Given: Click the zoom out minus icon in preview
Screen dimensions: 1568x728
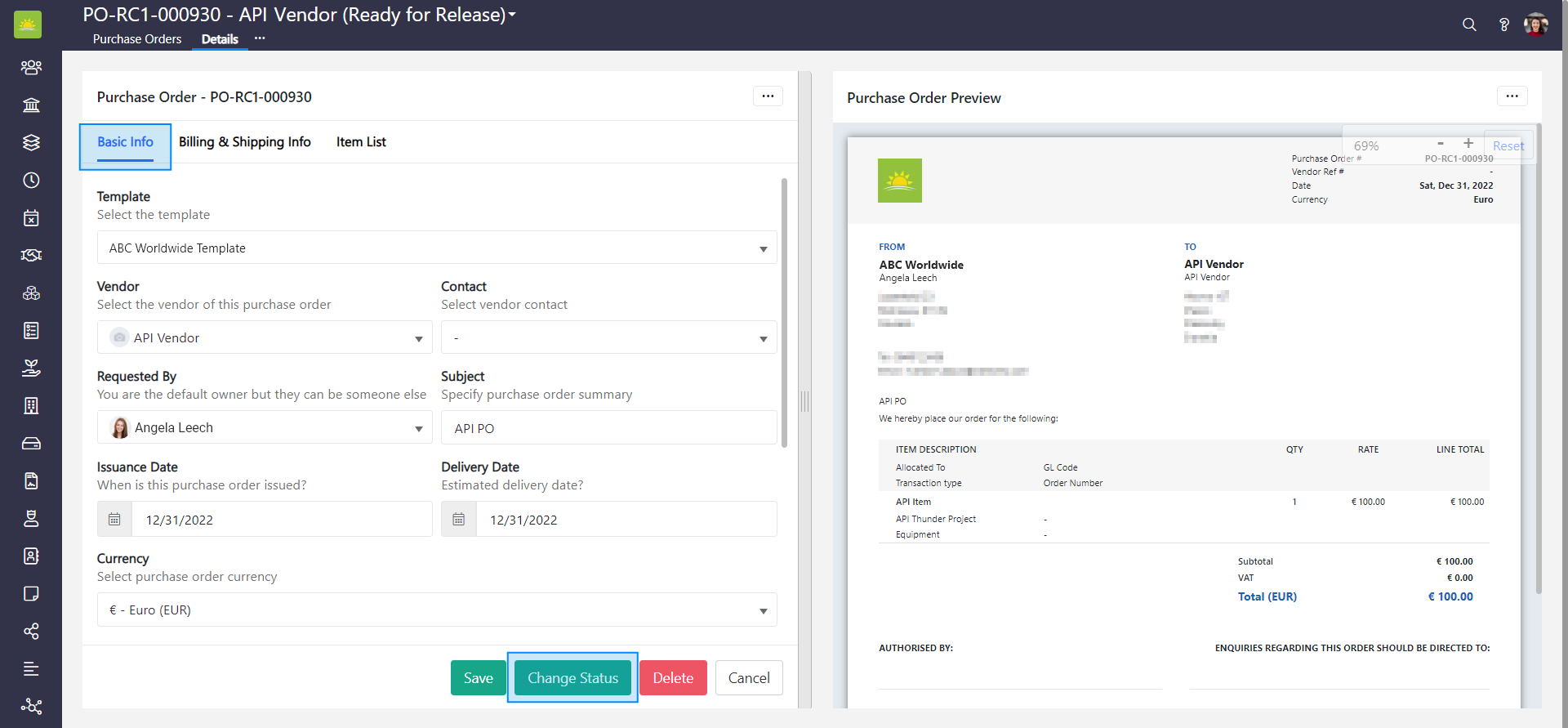Looking at the screenshot, I should coord(1441,144).
